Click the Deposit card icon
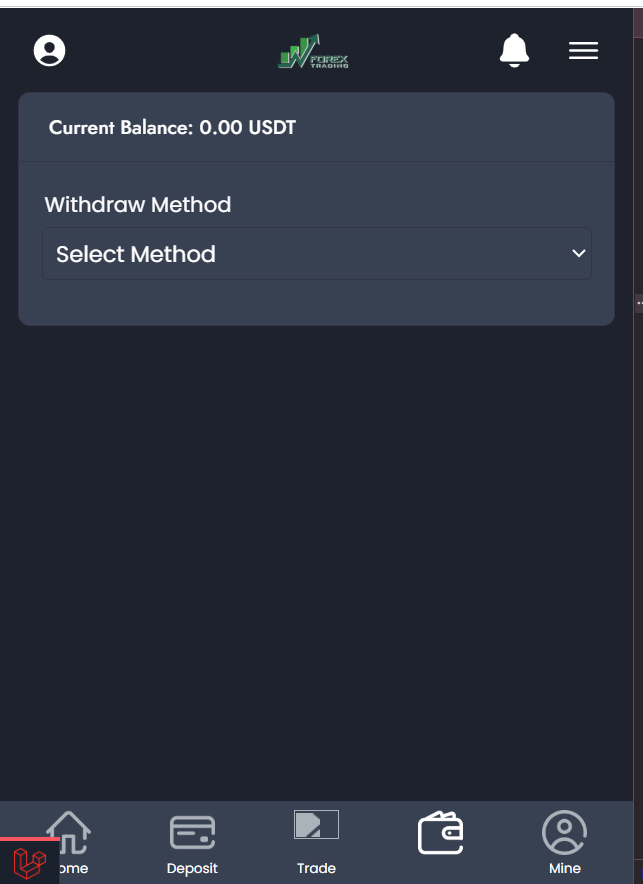 coord(192,832)
